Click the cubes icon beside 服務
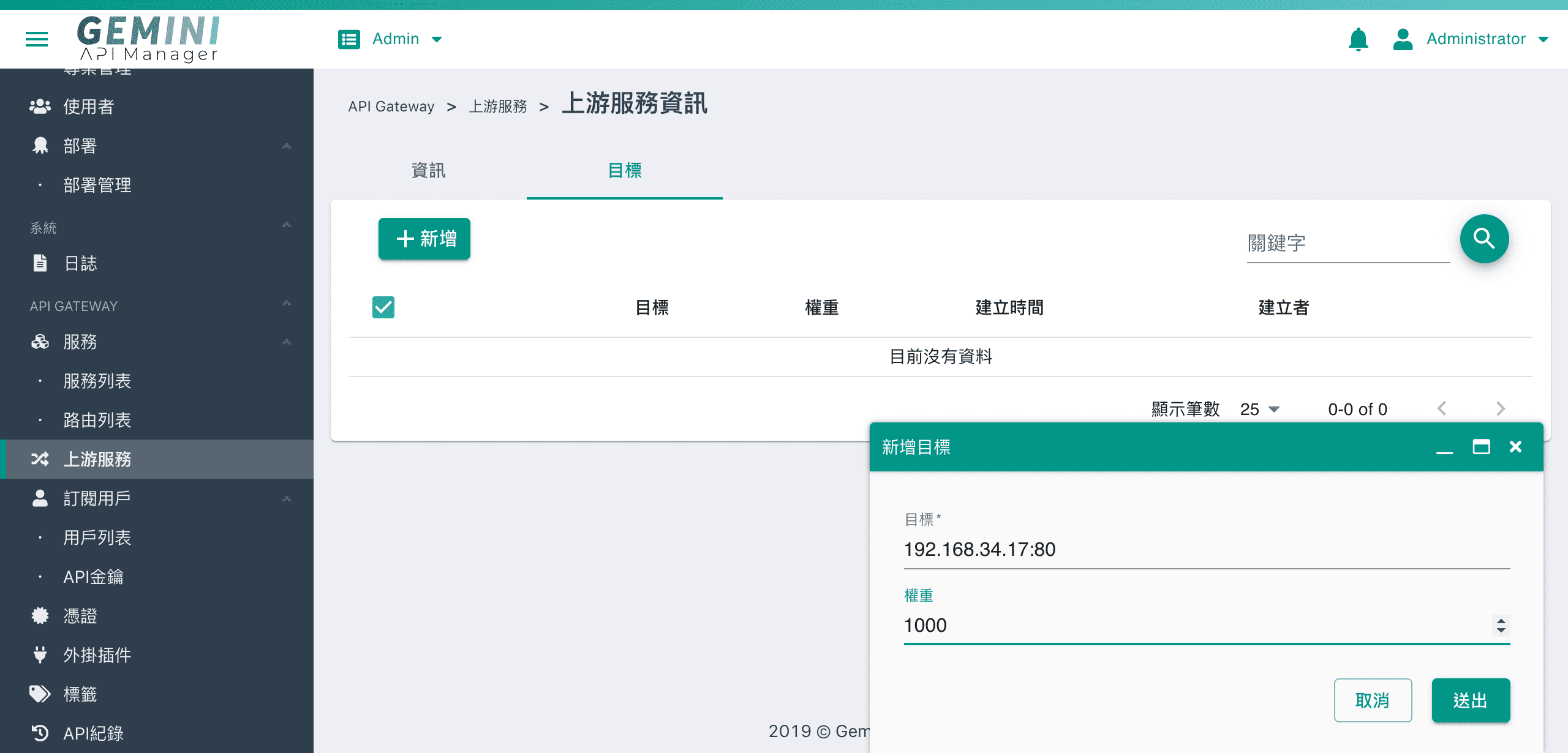Image resolution: width=1568 pixels, height=753 pixels. pos(40,342)
